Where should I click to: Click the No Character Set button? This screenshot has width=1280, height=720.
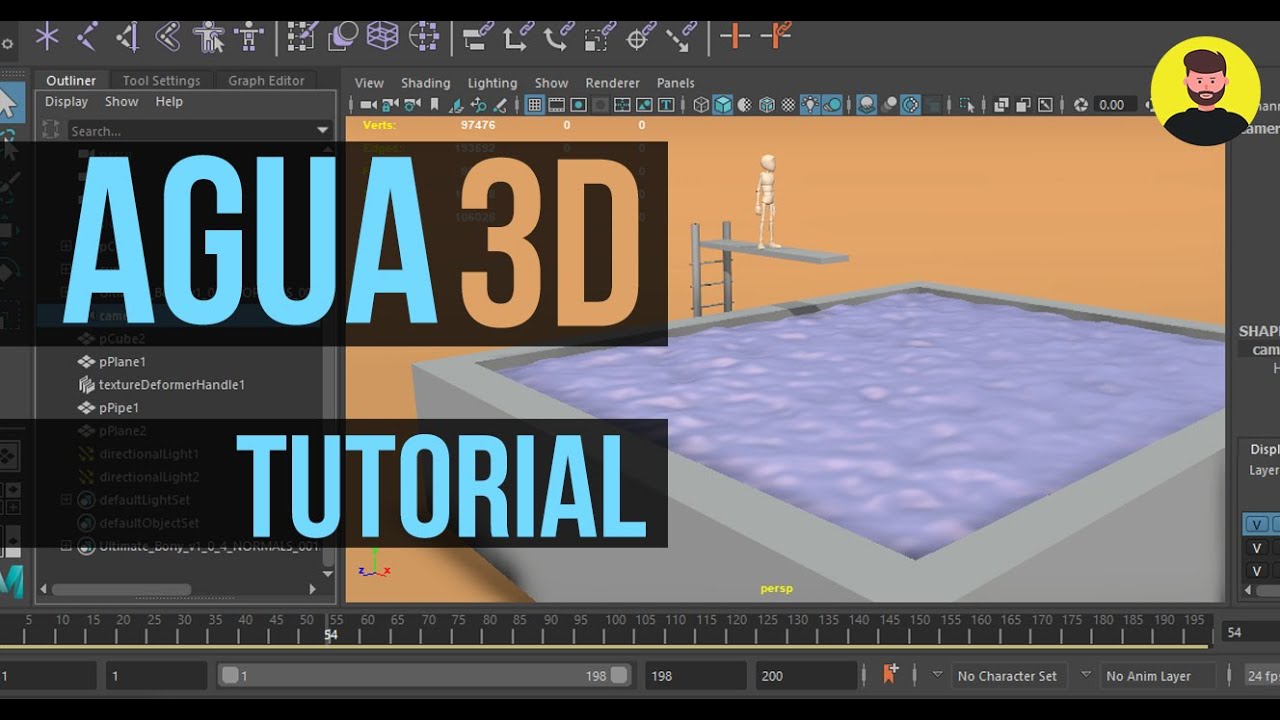point(1007,676)
